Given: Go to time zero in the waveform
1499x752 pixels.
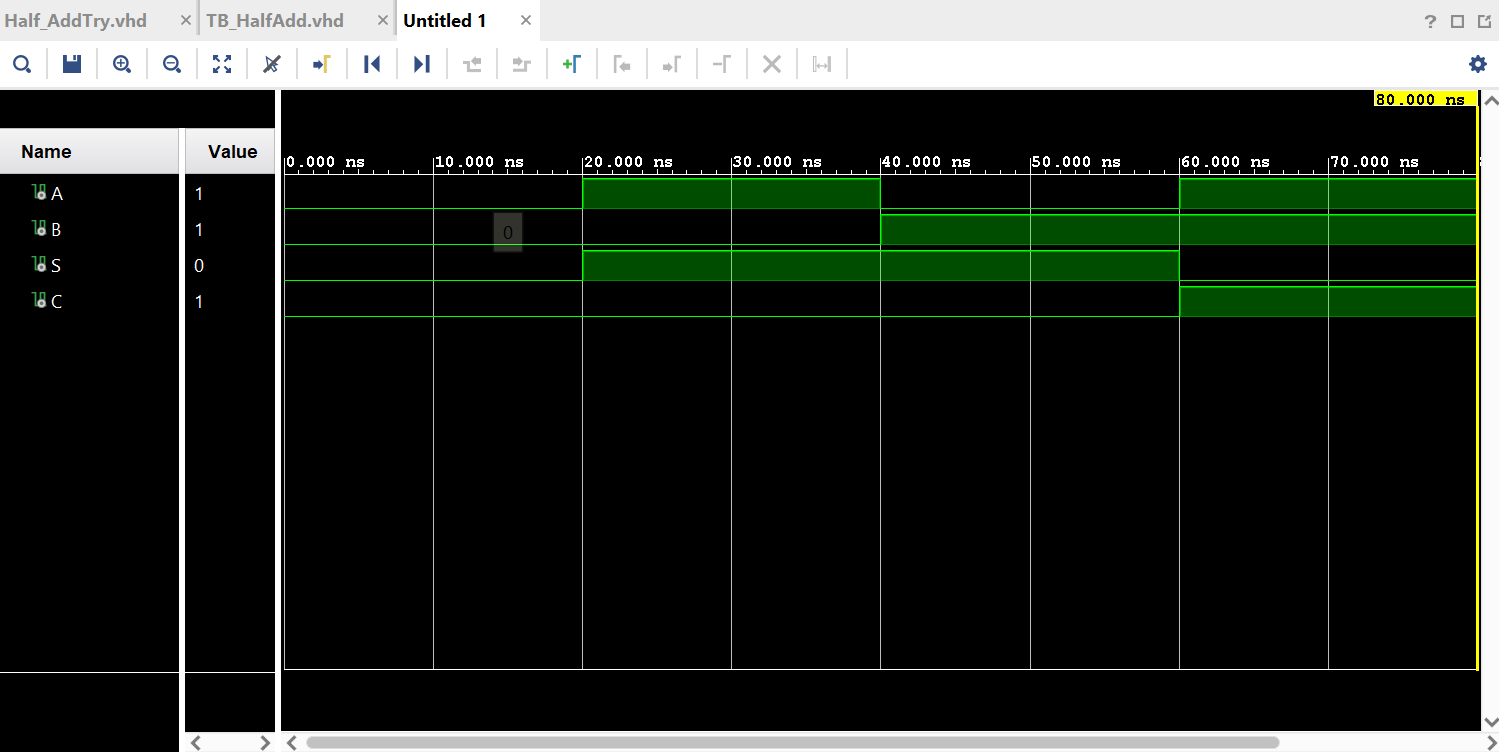Looking at the screenshot, I should [372, 64].
